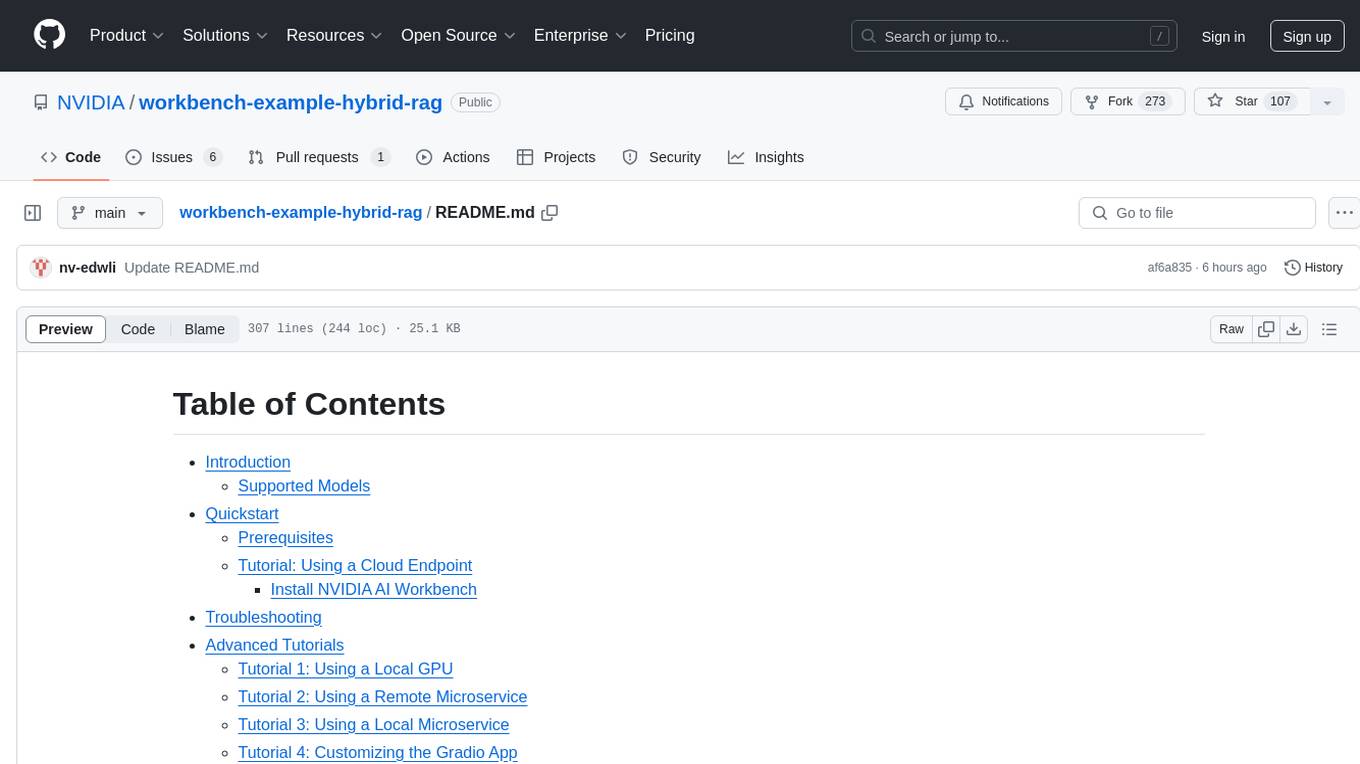
Task: Open the NVIDIA organization link
Action: point(91,102)
